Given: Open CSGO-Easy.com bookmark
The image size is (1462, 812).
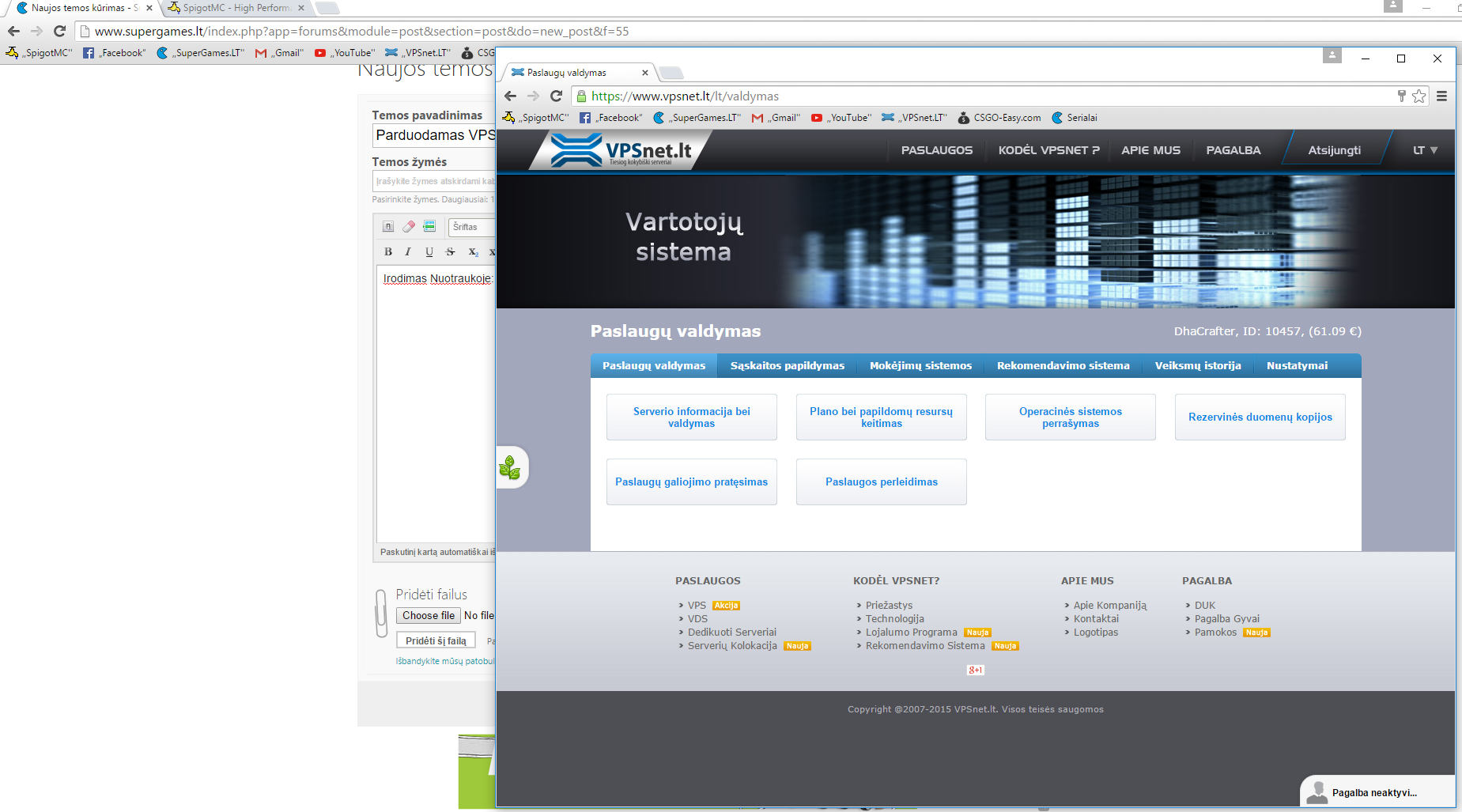Looking at the screenshot, I should click(x=999, y=118).
